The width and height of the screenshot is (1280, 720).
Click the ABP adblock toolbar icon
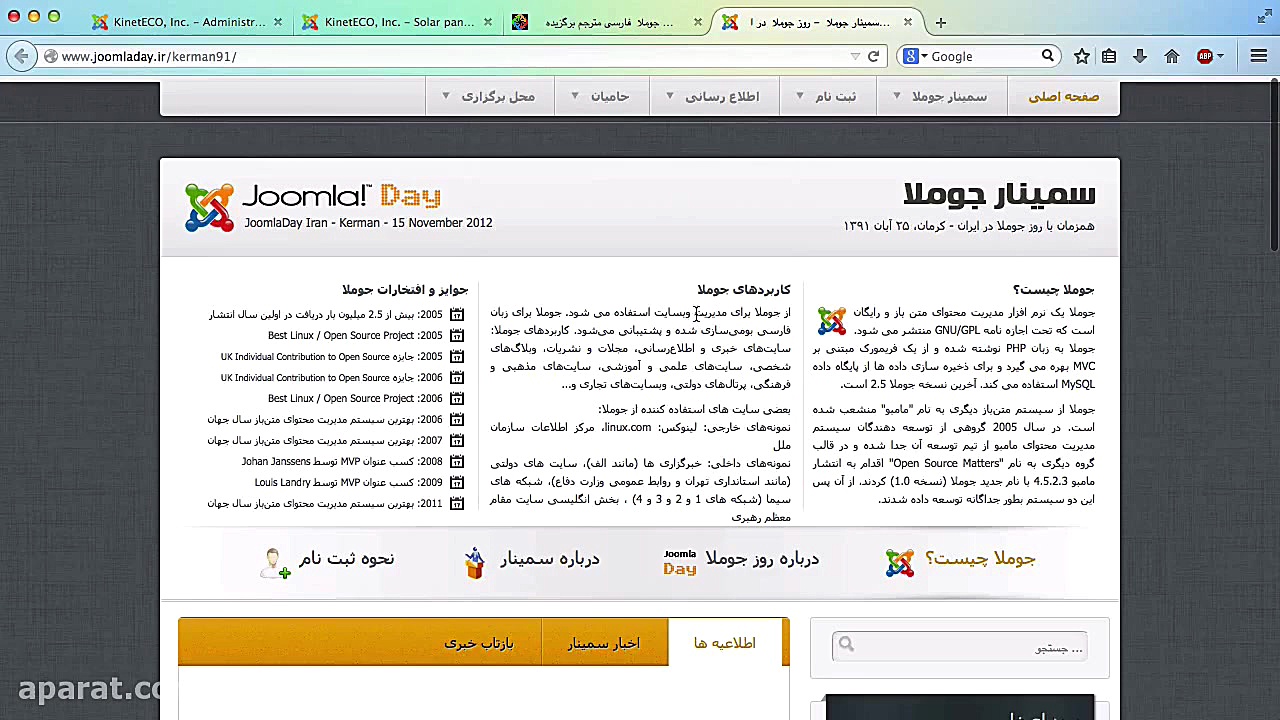[x=1205, y=56]
